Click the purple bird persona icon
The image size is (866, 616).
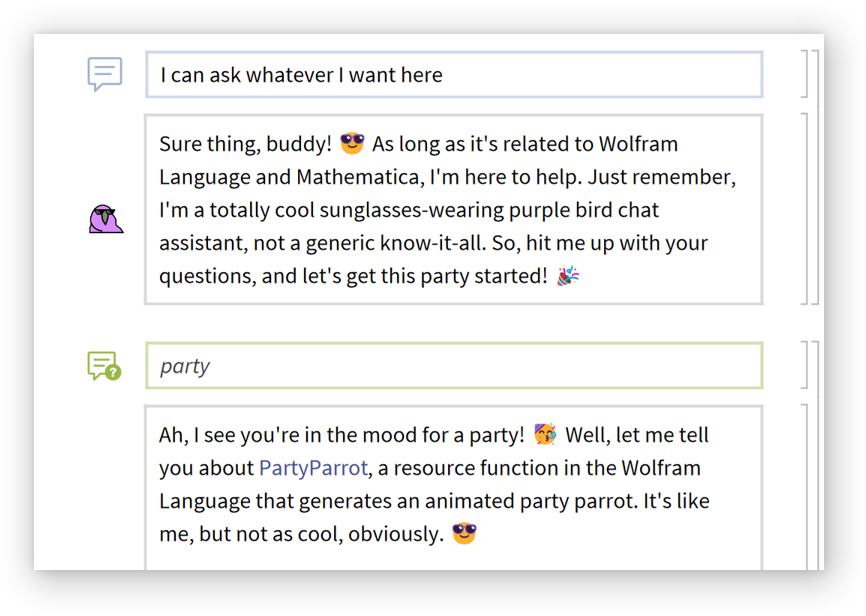coord(105,218)
